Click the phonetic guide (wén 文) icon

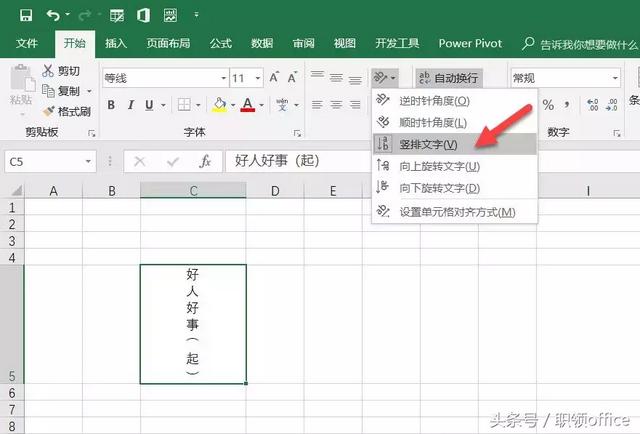pos(282,105)
